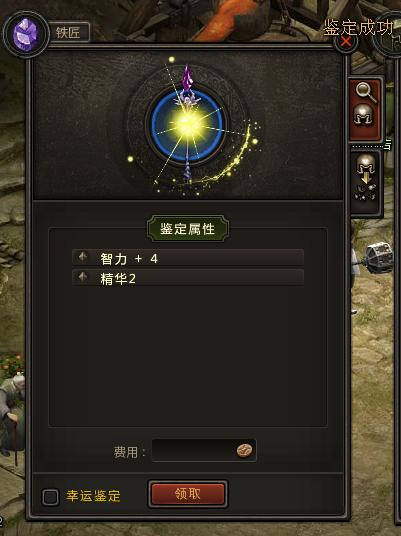Click the 鉴定属性 section header
This screenshot has width=401, height=536.
(x=188, y=229)
